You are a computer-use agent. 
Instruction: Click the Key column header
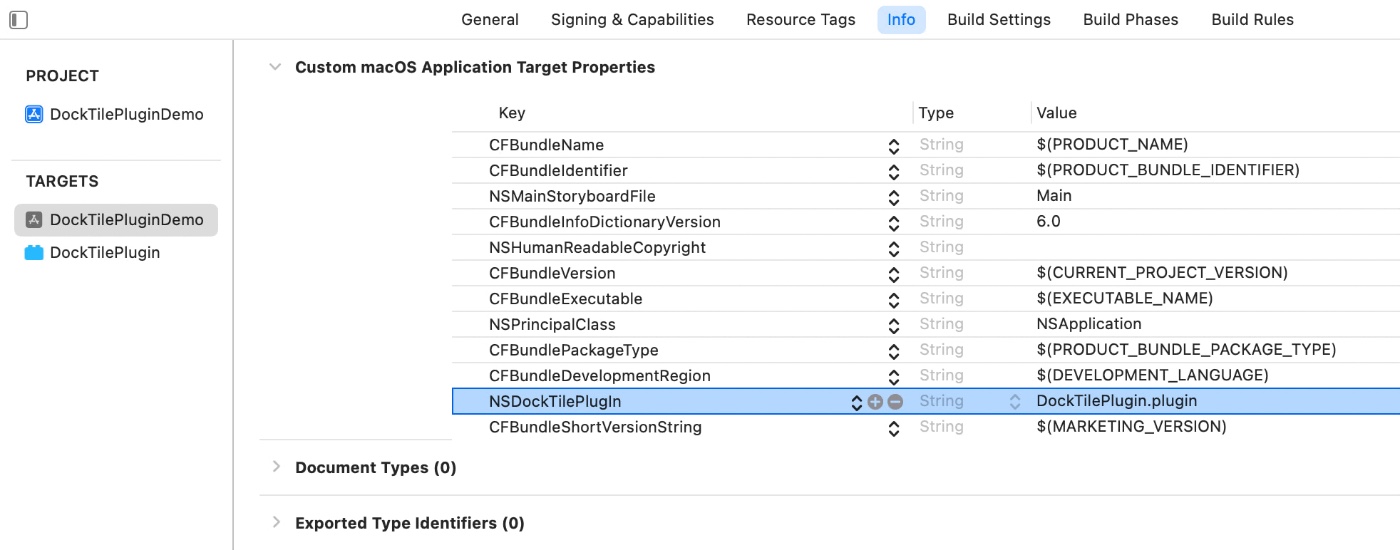[512, 113]
